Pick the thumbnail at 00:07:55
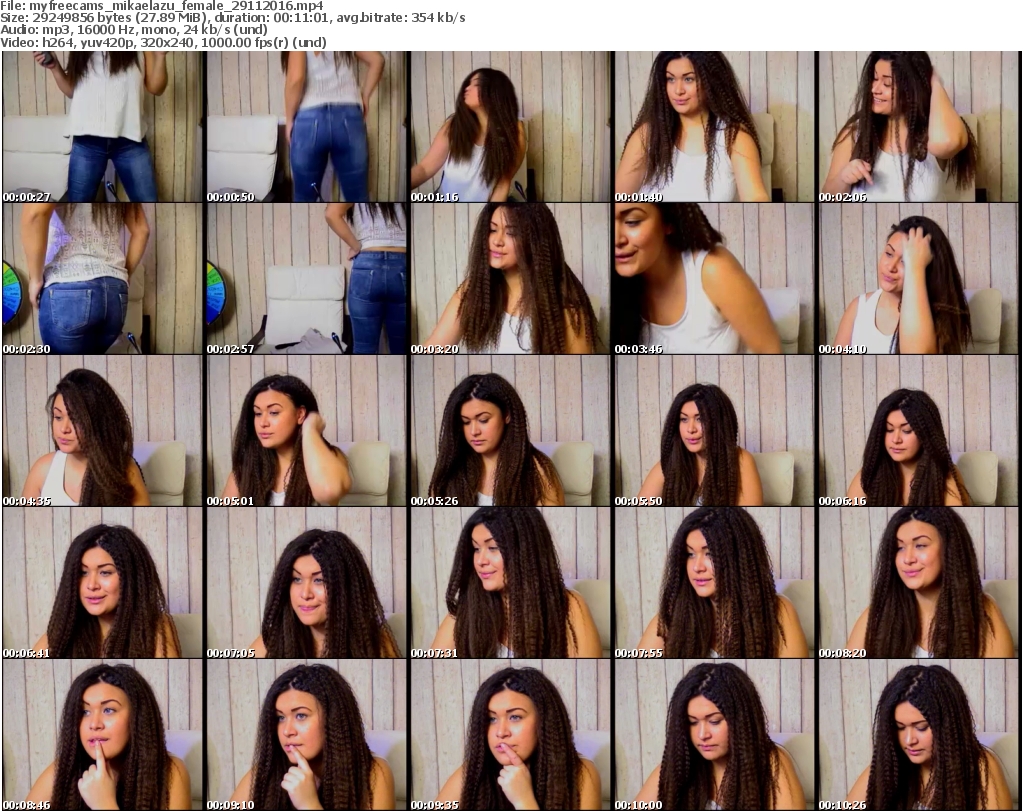1024x811 pixels. pos(714,583)
